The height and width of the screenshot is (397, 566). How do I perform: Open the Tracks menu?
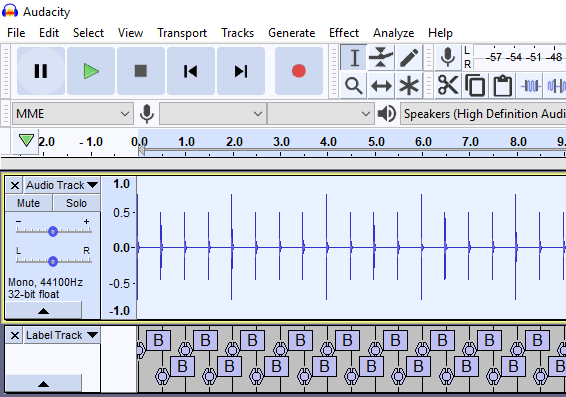238,33
